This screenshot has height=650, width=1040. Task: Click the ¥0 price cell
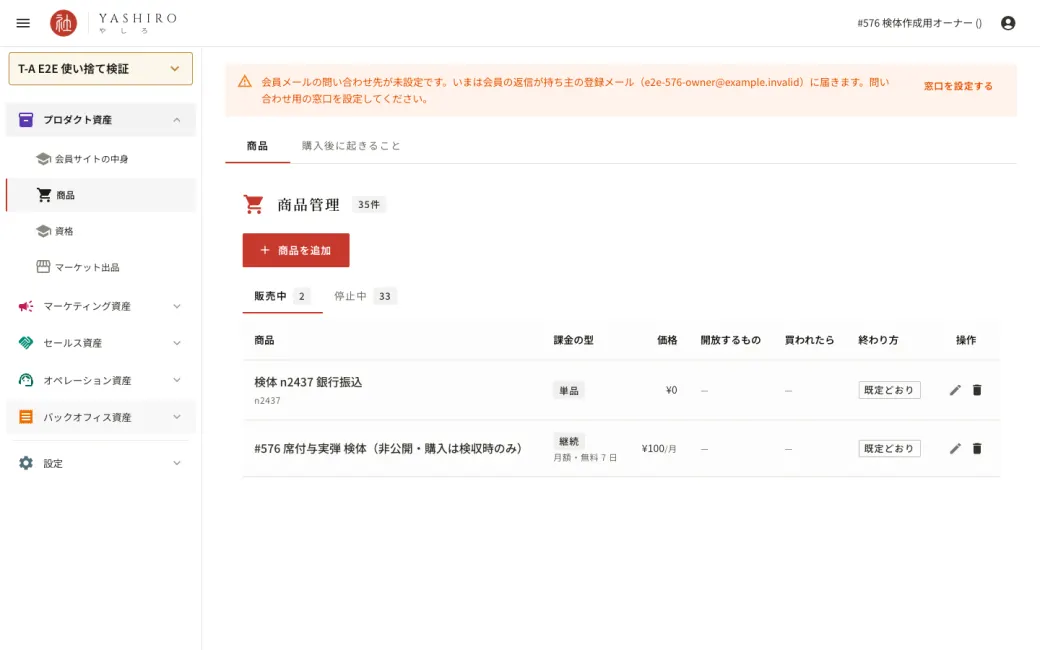pyautogui.click(x=671, y=390)
